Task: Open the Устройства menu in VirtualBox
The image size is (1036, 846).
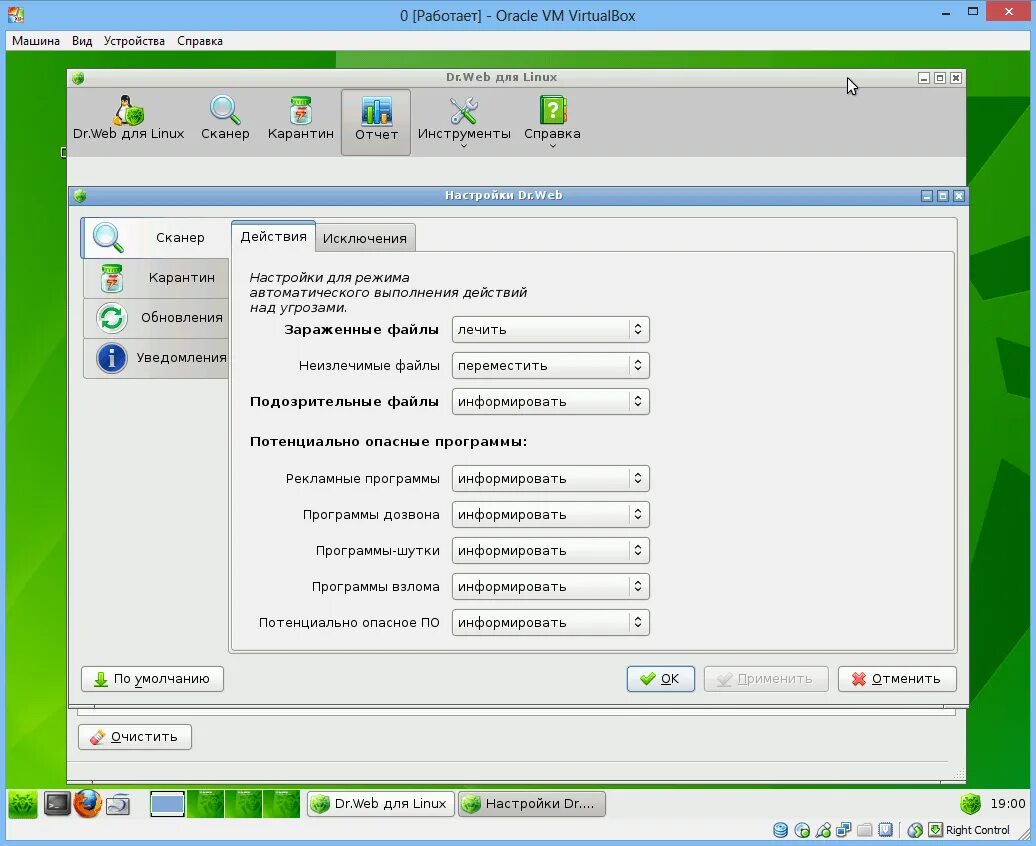Action: 134,41
